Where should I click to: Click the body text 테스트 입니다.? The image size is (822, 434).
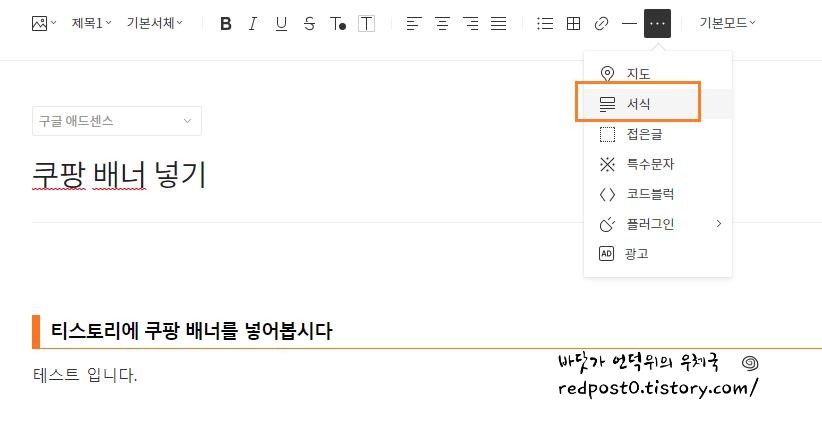(x=85, y=375)
